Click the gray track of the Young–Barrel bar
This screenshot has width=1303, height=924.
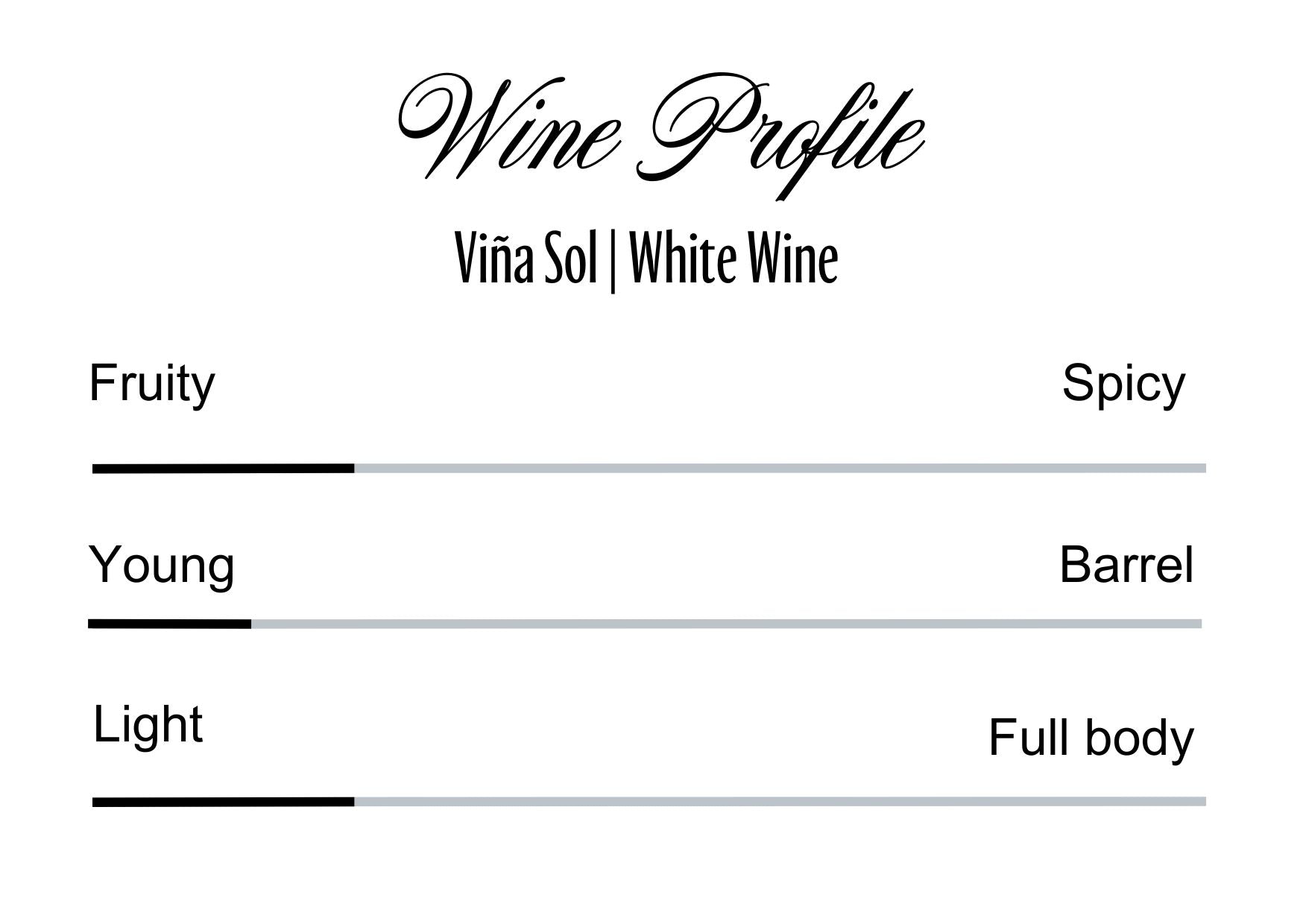[x=727, y=624]
